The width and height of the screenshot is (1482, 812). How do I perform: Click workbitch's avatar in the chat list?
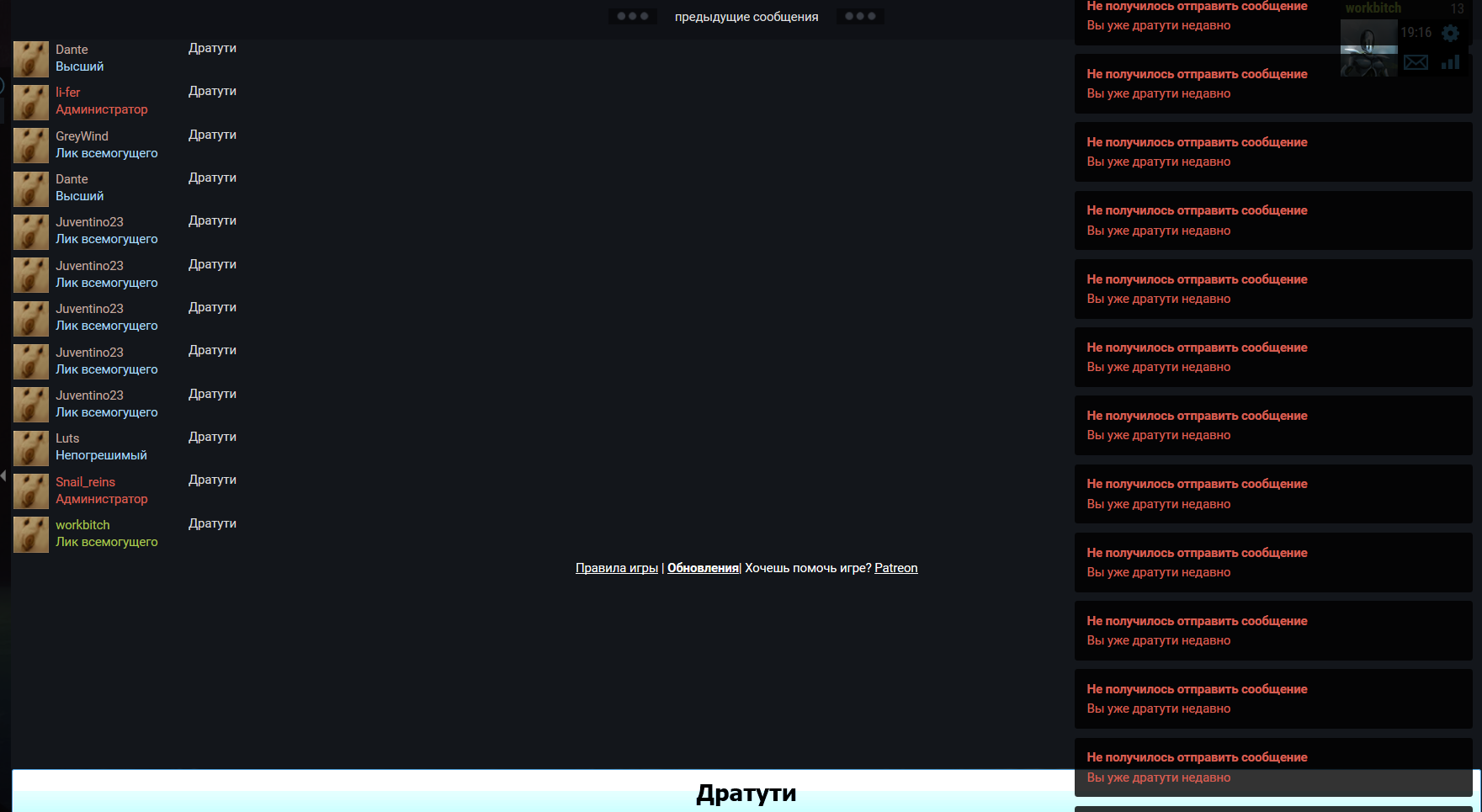point(31,535)
